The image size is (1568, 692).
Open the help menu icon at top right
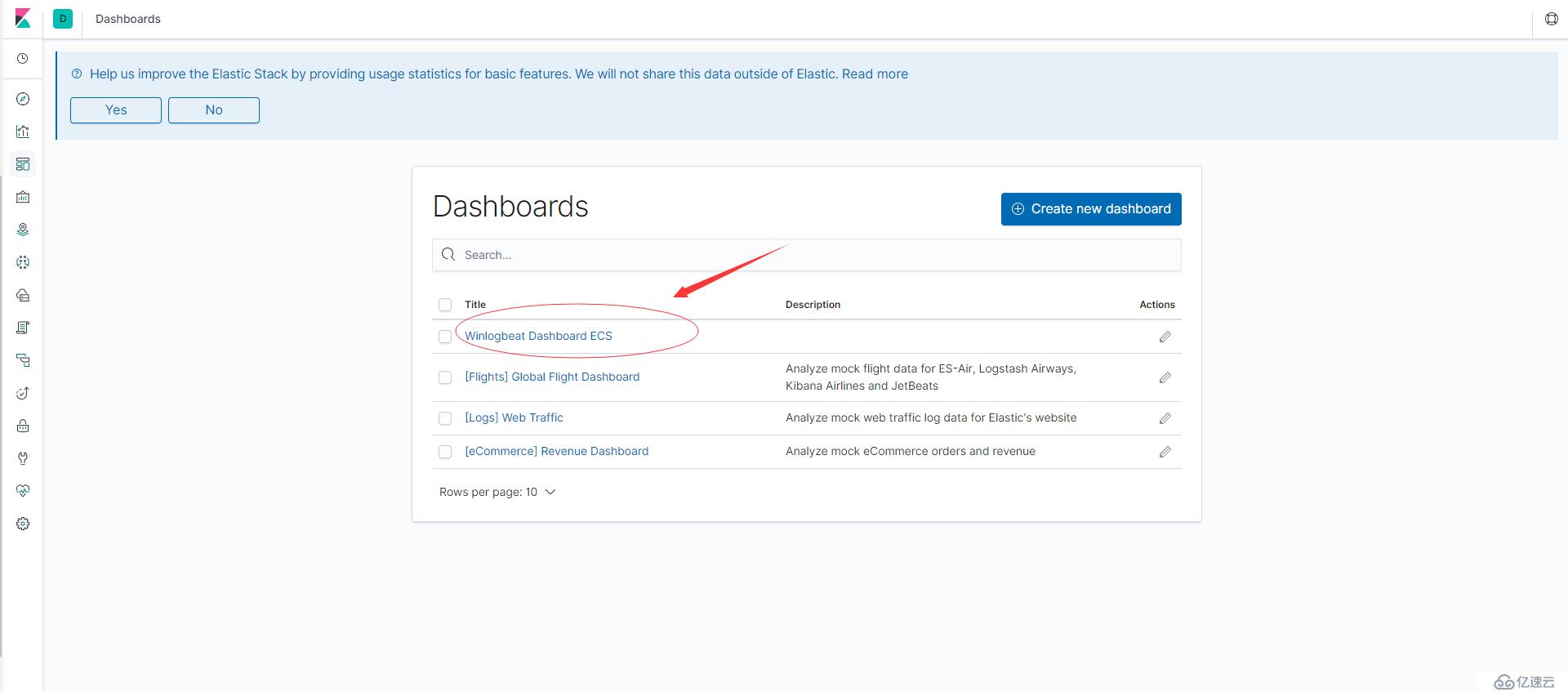tap(1551, 19)
